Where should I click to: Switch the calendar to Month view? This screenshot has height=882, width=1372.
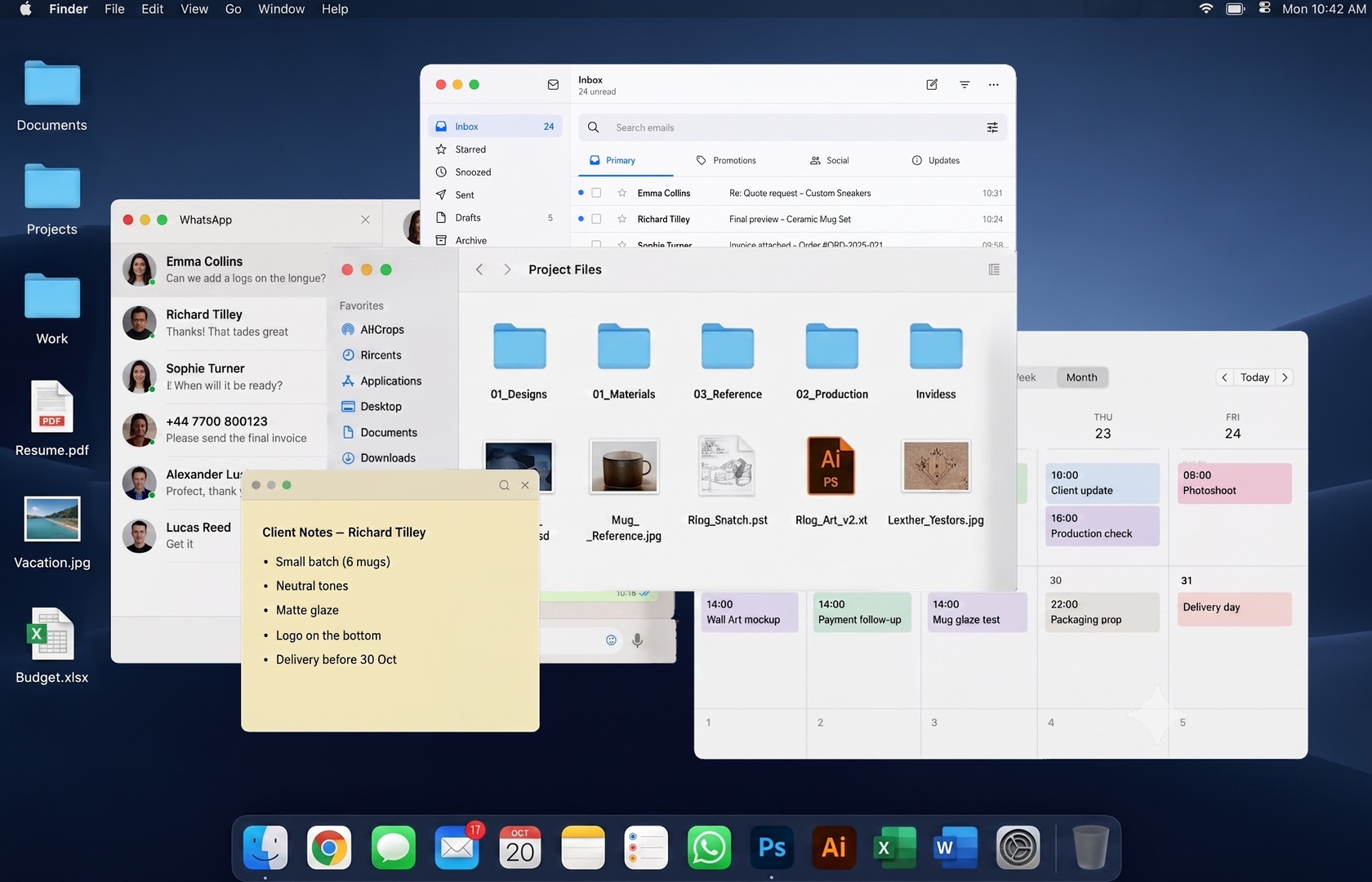(1081, 377)
